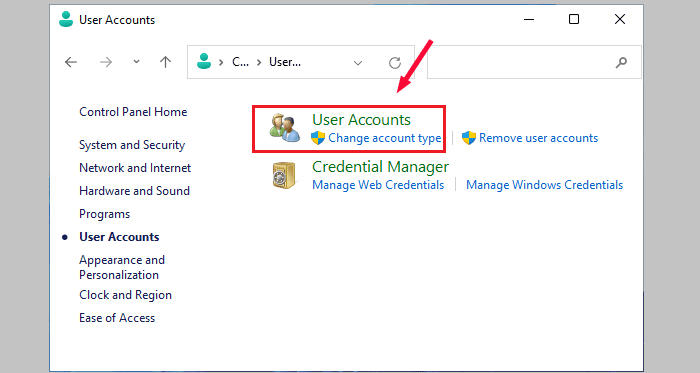Viewport: 700px width, 373px height.
Task: Select 'C...' breadcrumb in address bar
Action: pos(240,62)
